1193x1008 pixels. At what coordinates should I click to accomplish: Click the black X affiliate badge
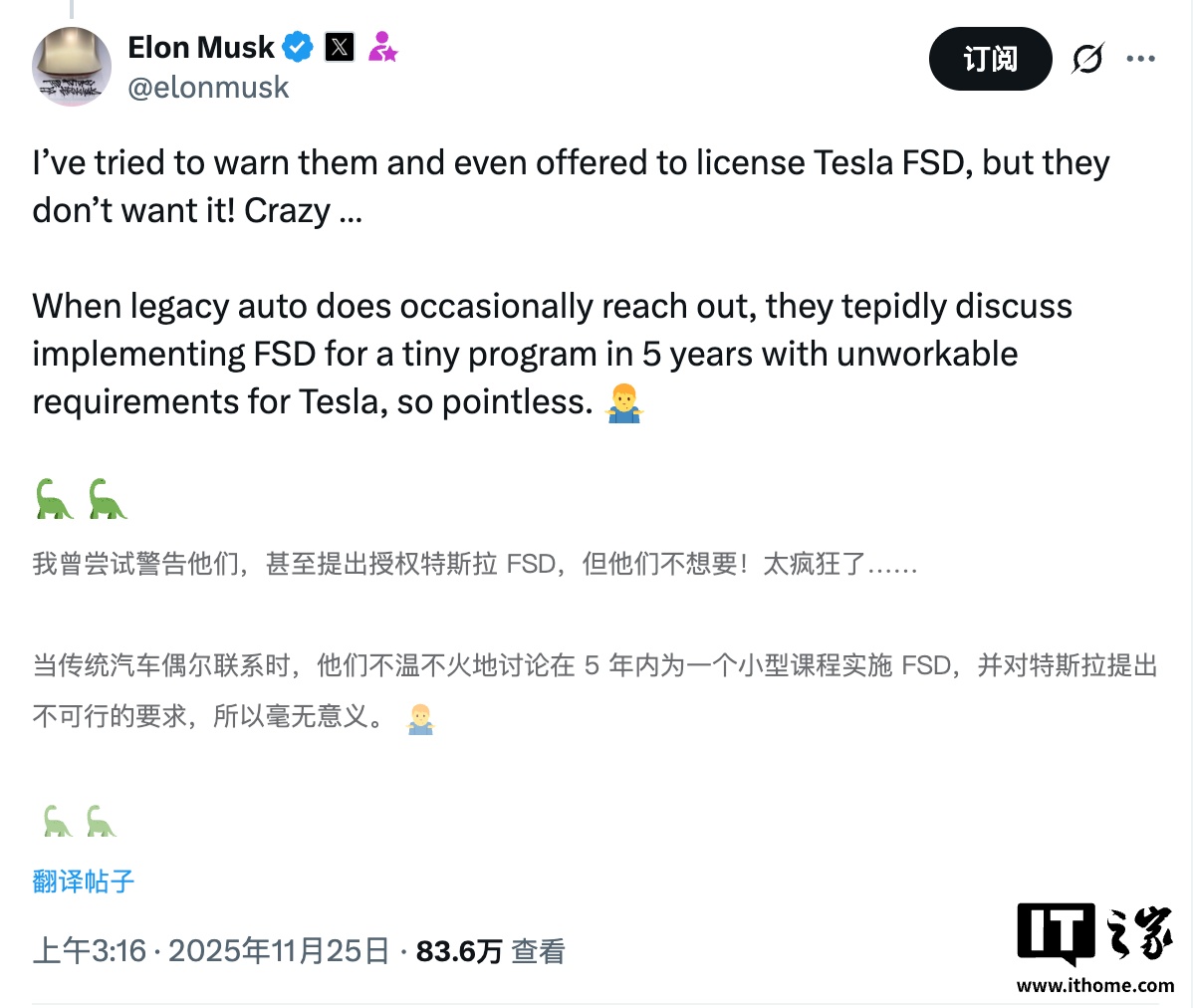(340, 47)
